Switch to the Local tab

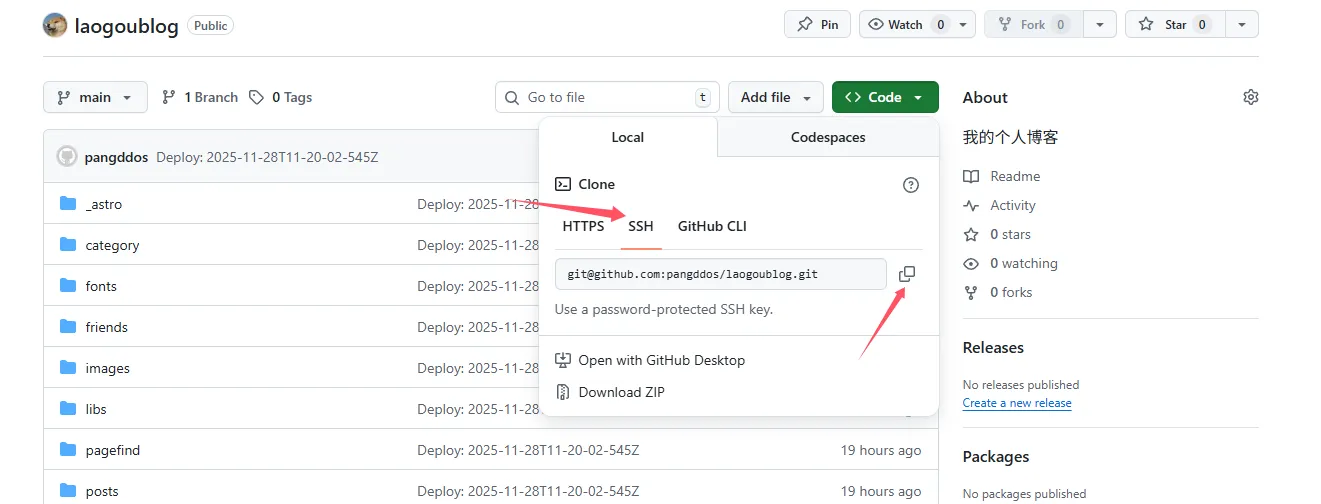click(x=628, y=137)
